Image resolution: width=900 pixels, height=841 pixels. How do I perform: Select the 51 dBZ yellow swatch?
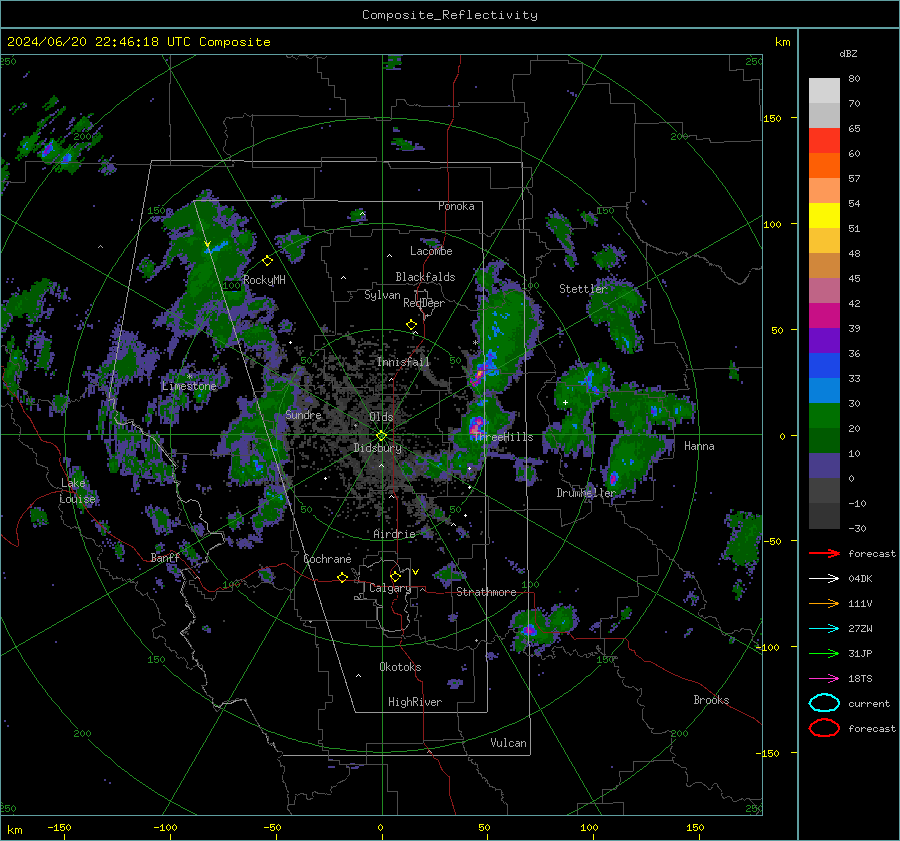[824, 215]
